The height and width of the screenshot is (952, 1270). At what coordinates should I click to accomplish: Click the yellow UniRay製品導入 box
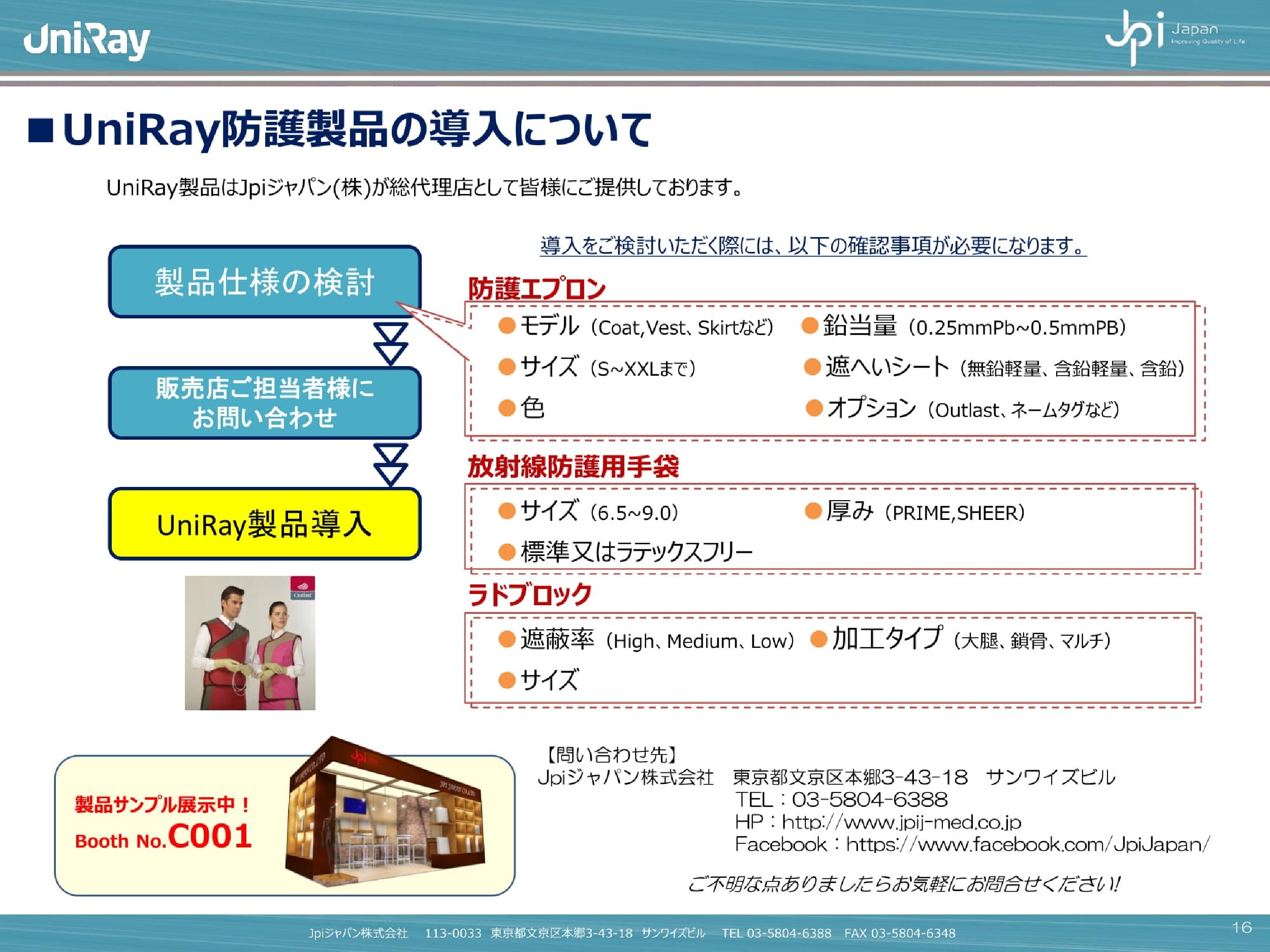tap(265, 523)
